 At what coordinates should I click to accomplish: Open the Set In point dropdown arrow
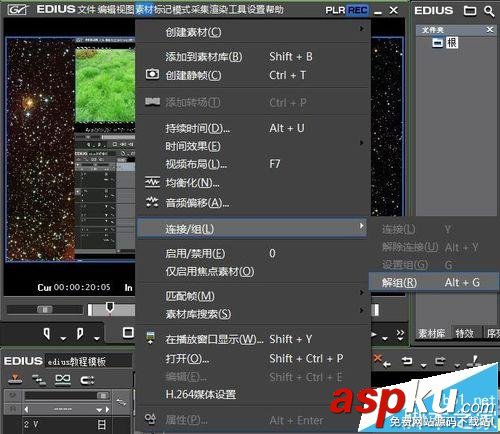[x=63, y=339]
